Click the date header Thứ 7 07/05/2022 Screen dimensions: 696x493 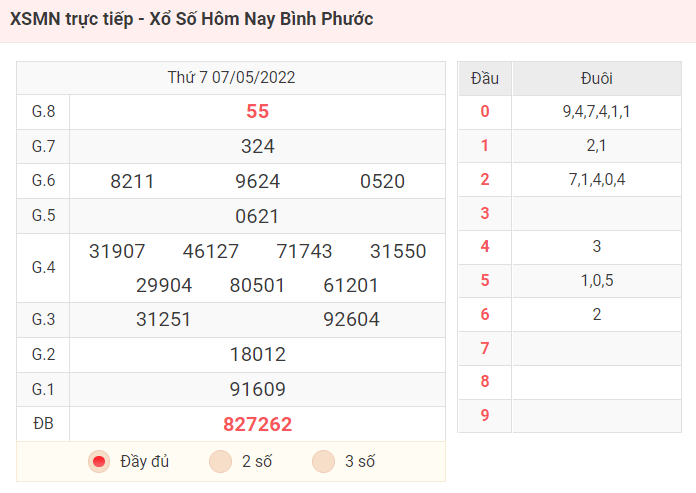tap(231, 78)
